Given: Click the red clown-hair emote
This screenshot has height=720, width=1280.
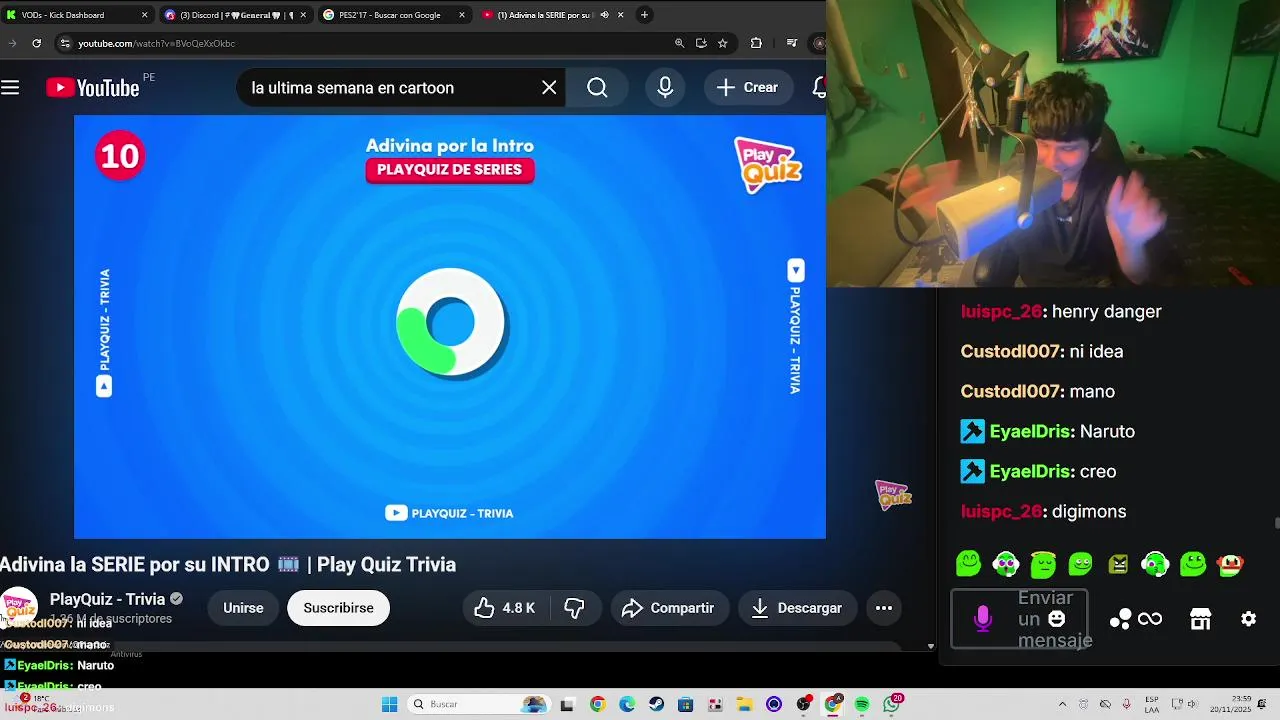Looking at the screenshot, I should click(1230, 564).
